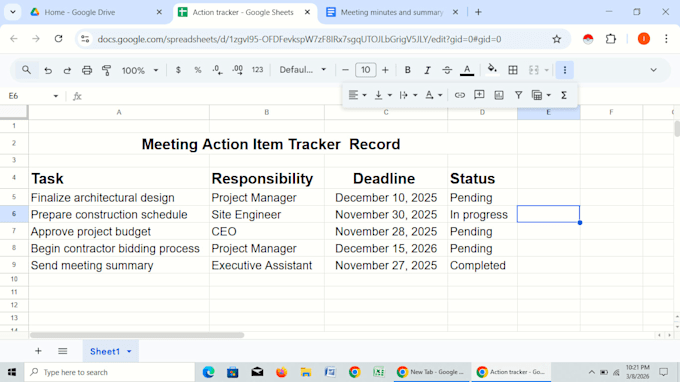The image size is (680, 382).
Task: Print the spreadsheet
Action: coord(87,70)
